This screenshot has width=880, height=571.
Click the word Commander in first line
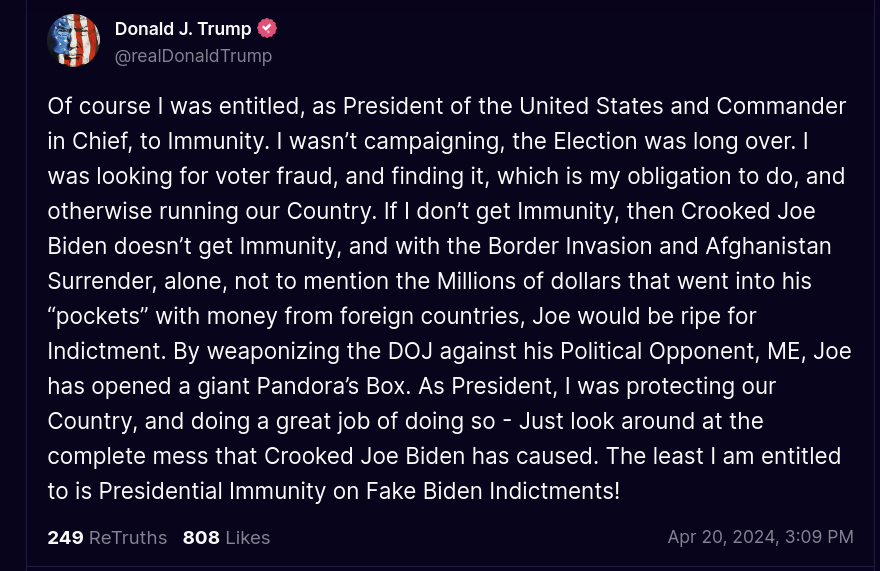(x=781, y=106)
